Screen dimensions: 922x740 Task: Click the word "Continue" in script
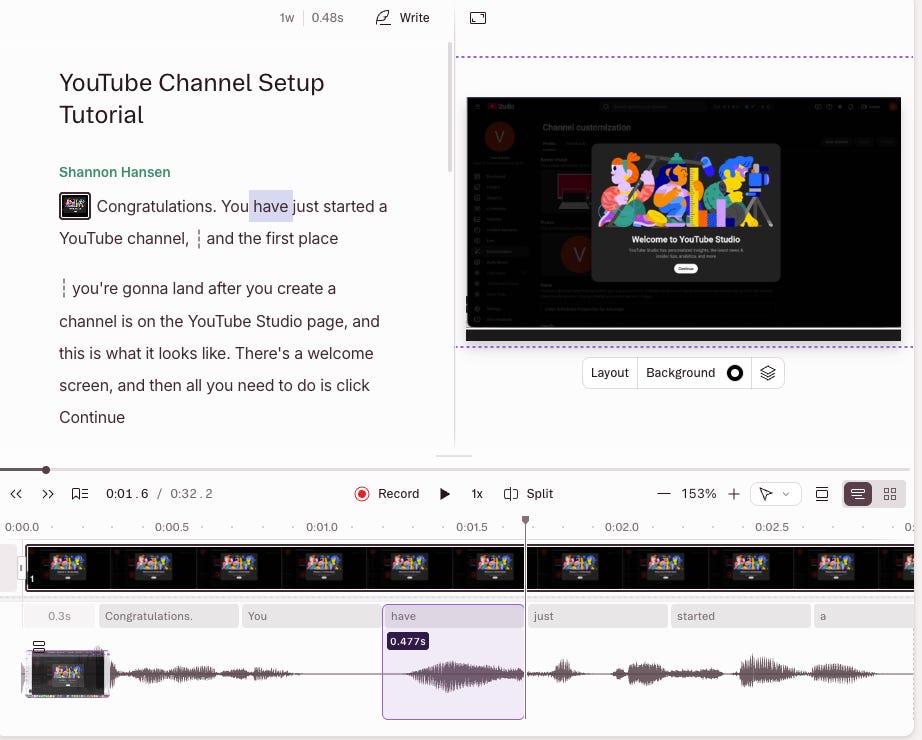pyautogui.click(x=92, y=417)
